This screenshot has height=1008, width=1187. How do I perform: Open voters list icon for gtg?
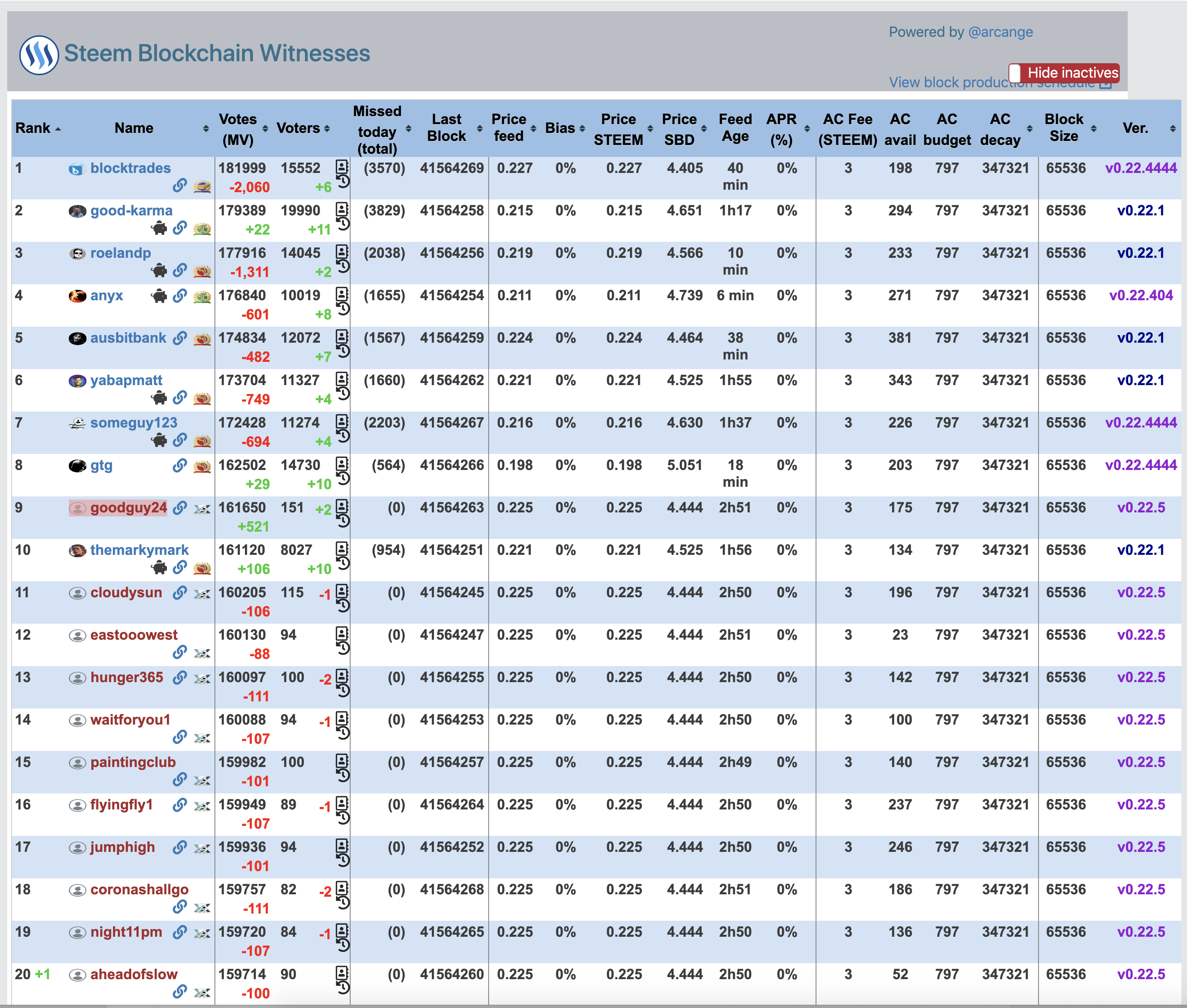(x=342, y=464)
